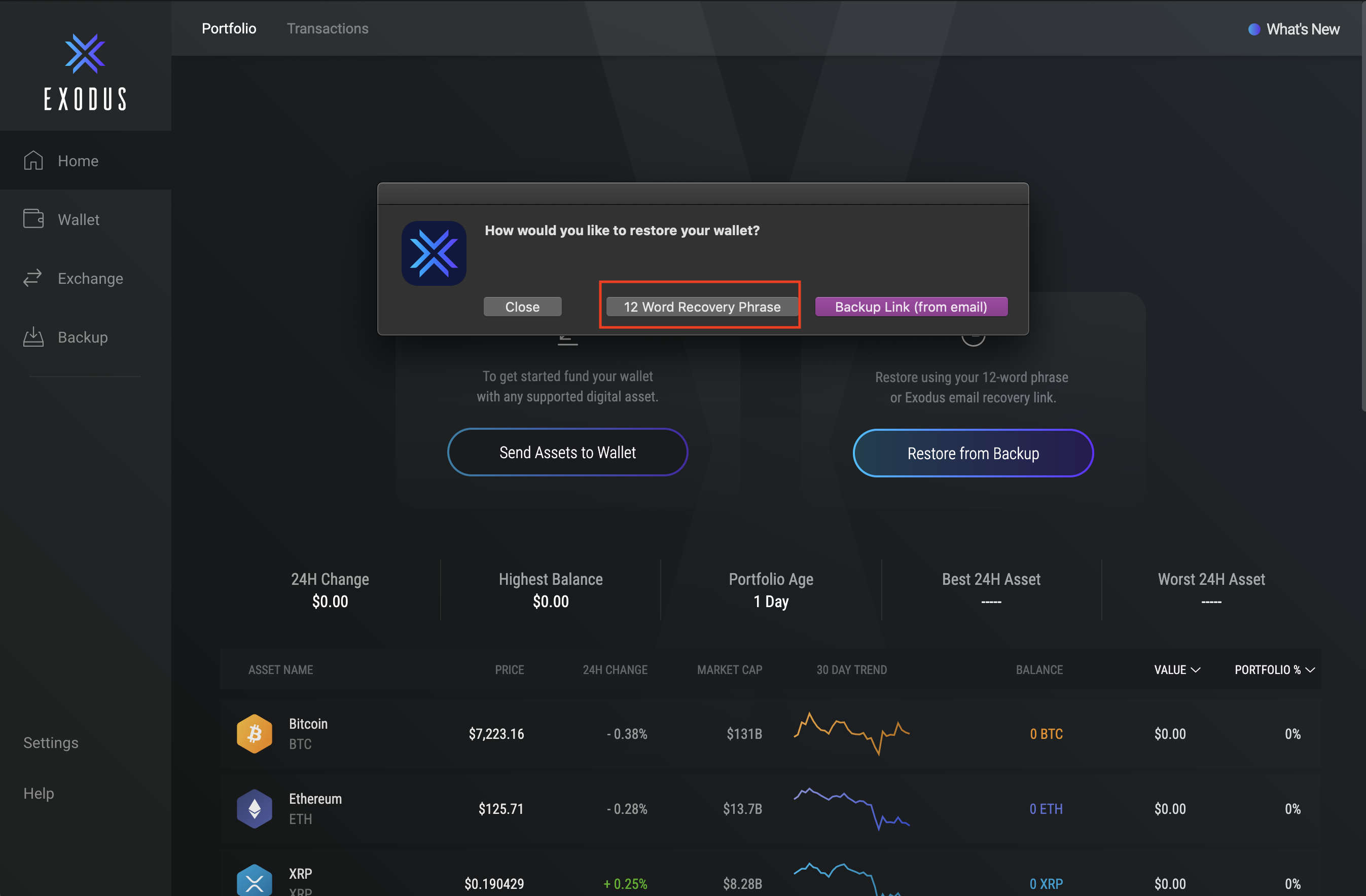Click the Worst 24H Asset stat
The height and width of the screenshot is (896, 1366).
pos(1211,590)
